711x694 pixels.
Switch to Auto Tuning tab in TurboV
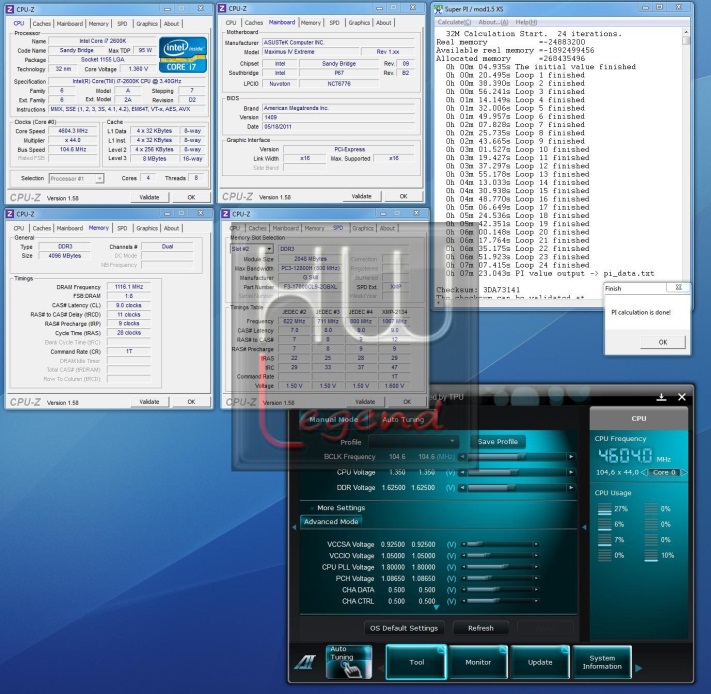[403, 419]
